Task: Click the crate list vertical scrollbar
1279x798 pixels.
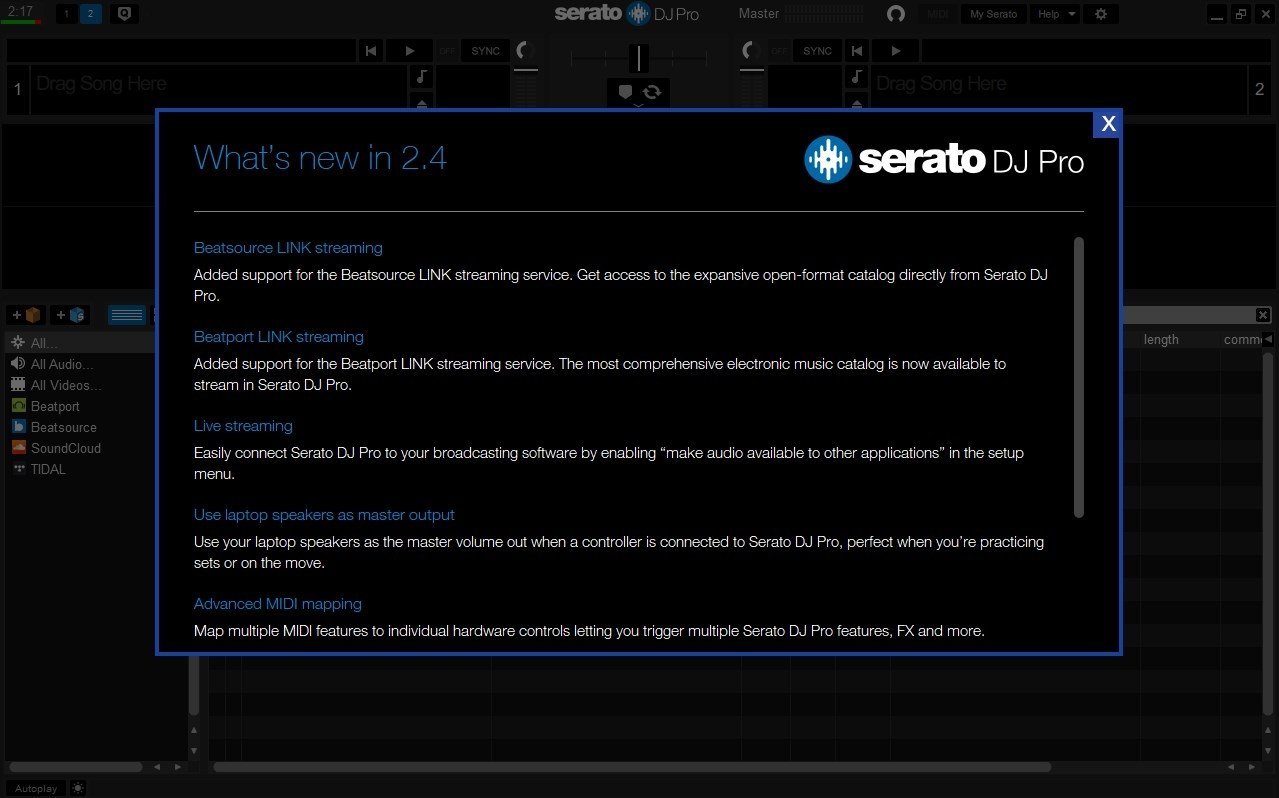Action: pyautogui.click(x=194, y=685)
